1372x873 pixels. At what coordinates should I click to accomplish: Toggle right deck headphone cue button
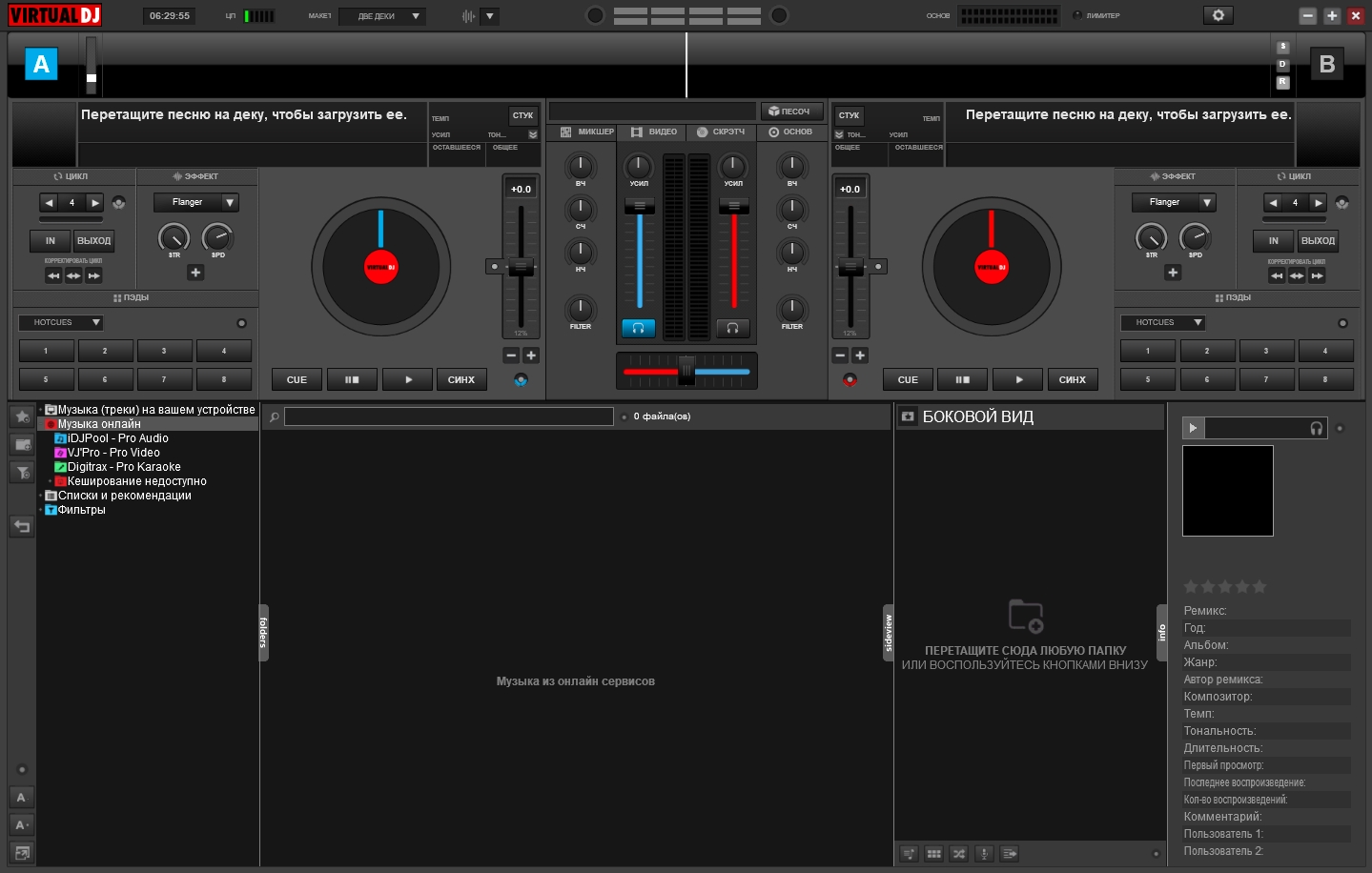click(x=732, y=328)
